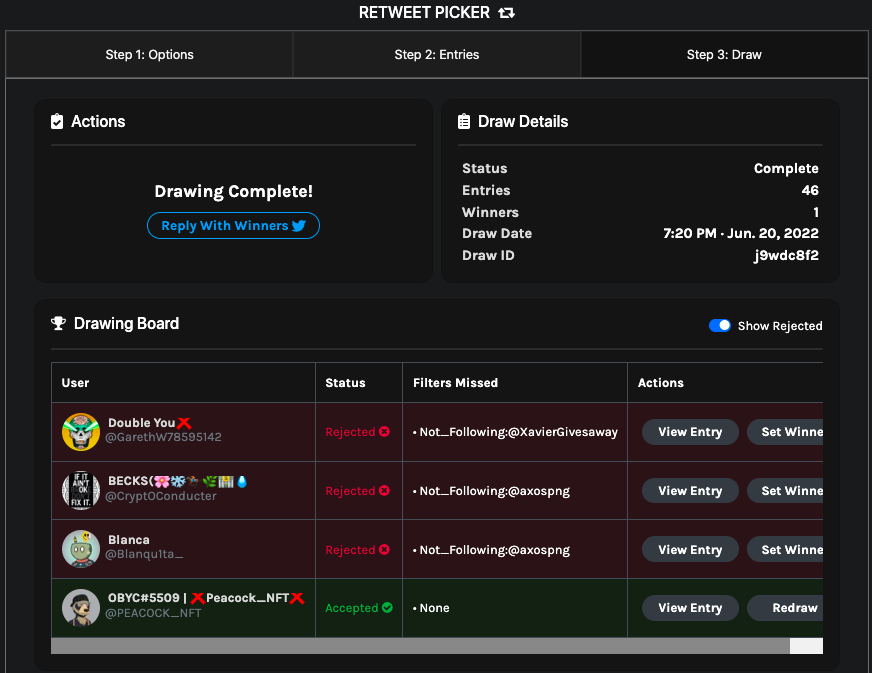Click the @CryptOConducter handle
The image size is (872, 673).
coord(161,496)
